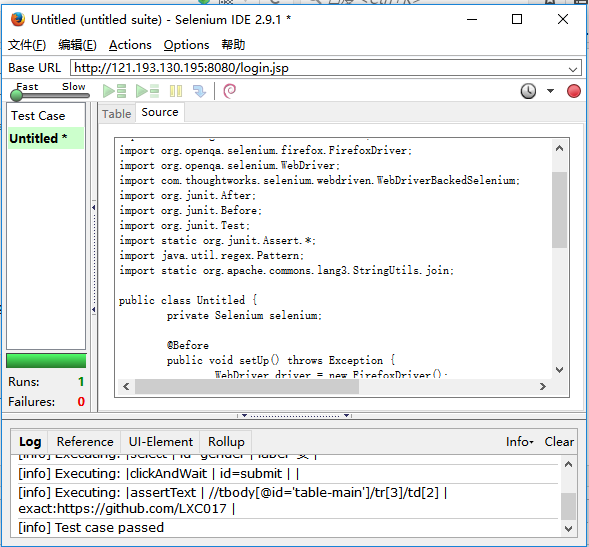The width and height of the screenshot is (589, 547).
Task: Step through the next command
Action: pos(199,91)
